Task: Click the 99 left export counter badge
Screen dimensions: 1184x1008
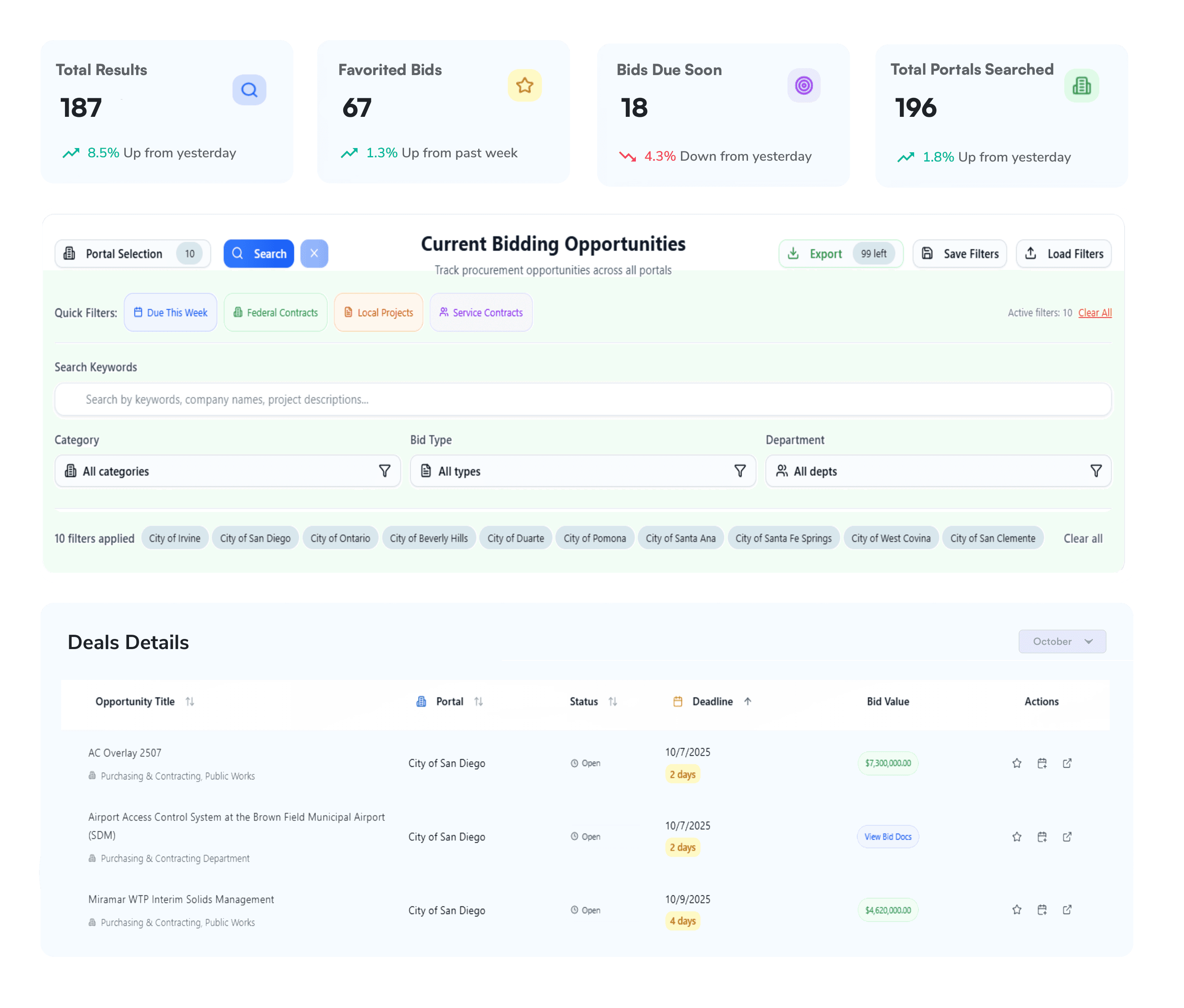Action: point(873,254)
